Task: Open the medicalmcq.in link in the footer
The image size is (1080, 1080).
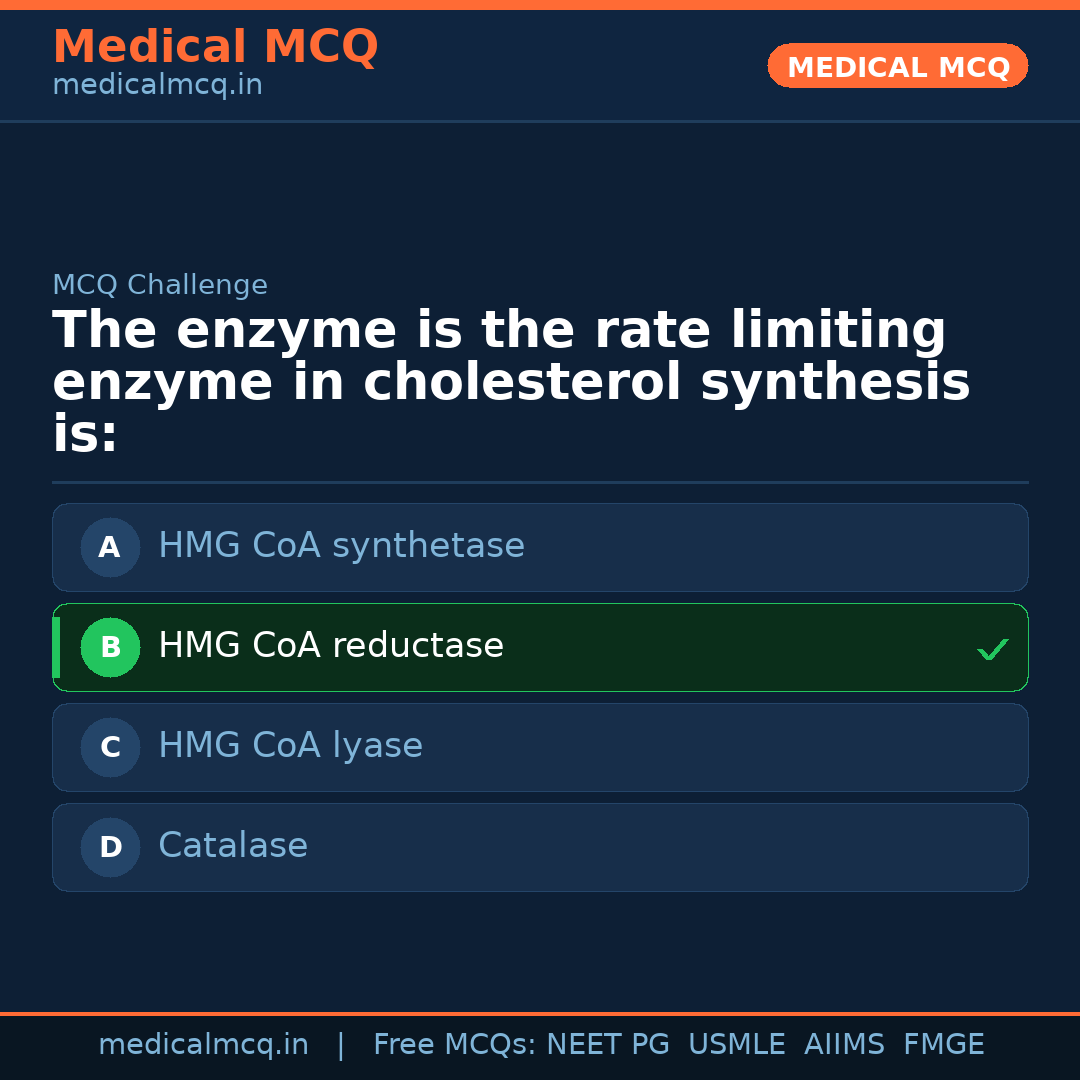Action: pos(203,1045)
